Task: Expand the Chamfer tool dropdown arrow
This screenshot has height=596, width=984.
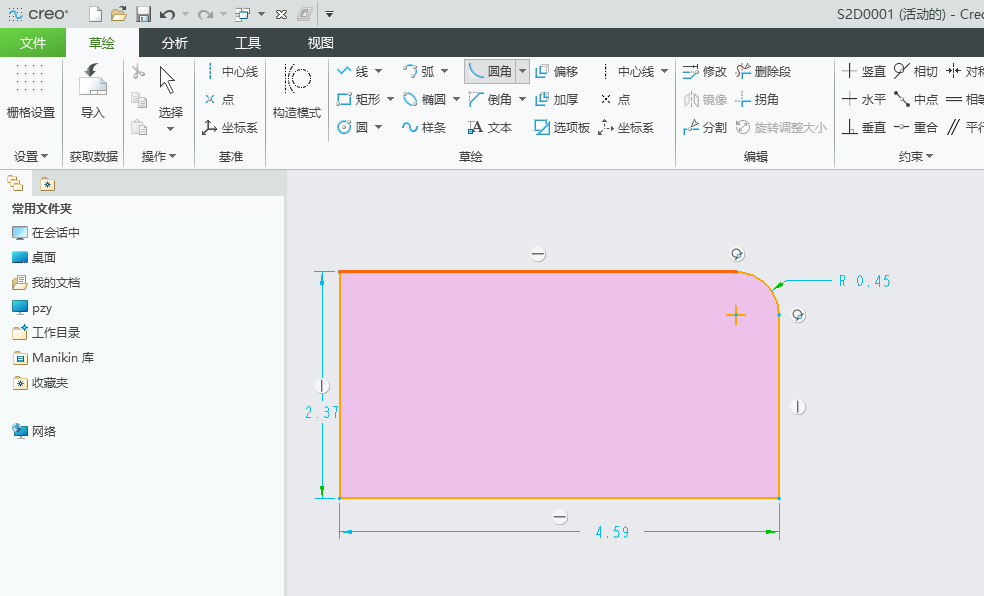Action: (522, 99)
